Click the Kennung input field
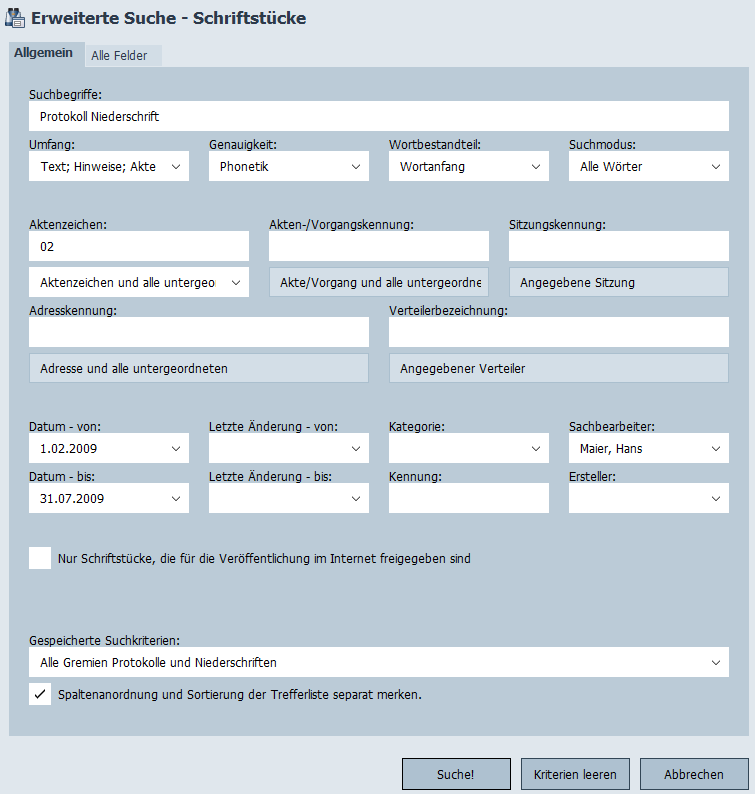 click(x=468, y=498)
